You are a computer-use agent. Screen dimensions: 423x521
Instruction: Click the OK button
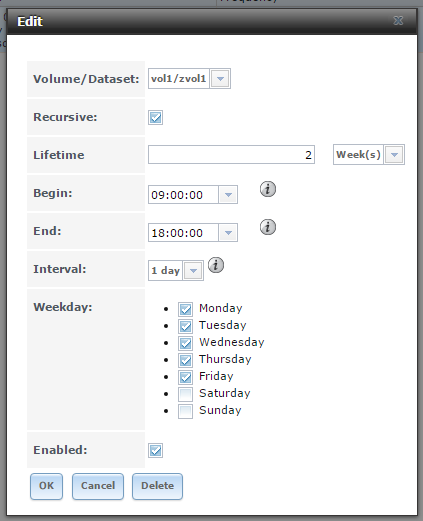click(x=46, y=486)
